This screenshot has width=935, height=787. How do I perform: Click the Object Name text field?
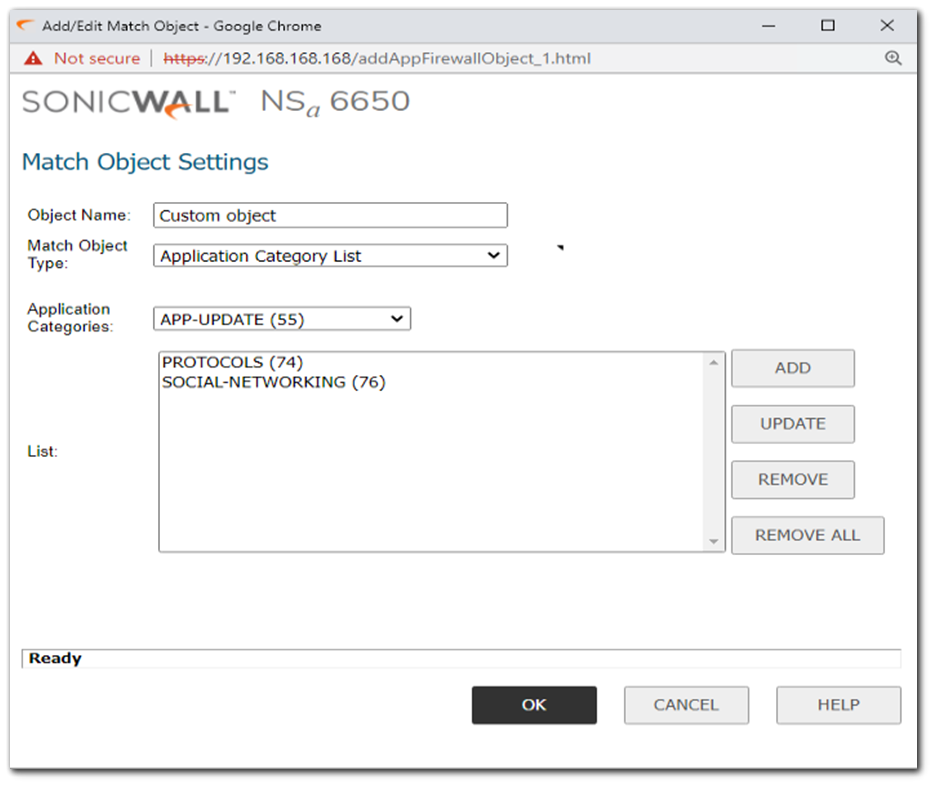point(330,215)
